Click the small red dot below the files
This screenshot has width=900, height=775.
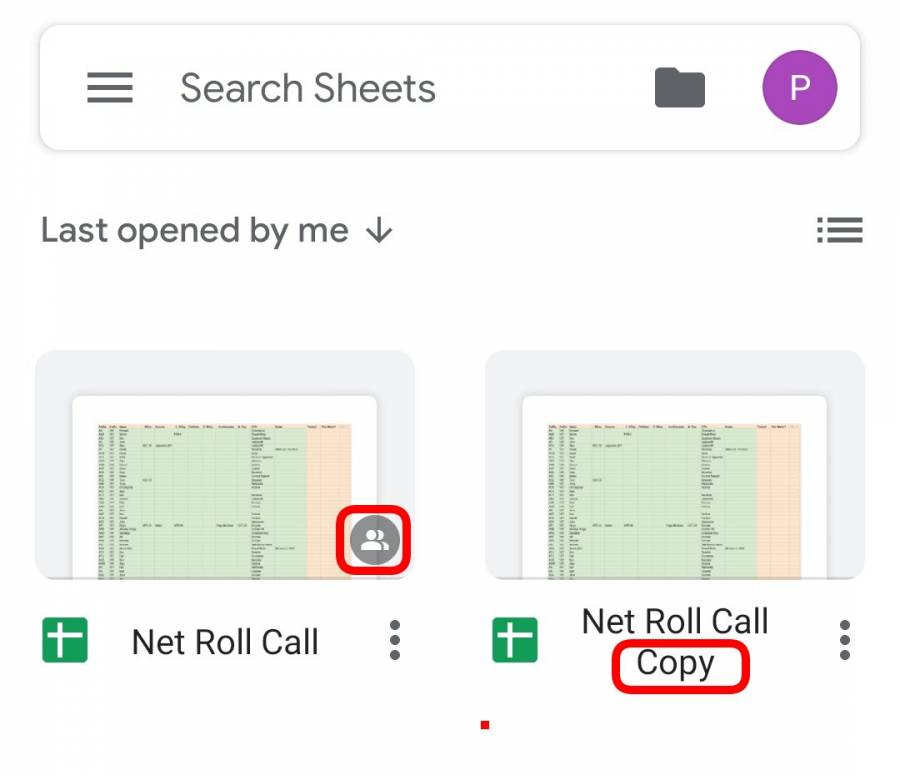click(485, 725)
